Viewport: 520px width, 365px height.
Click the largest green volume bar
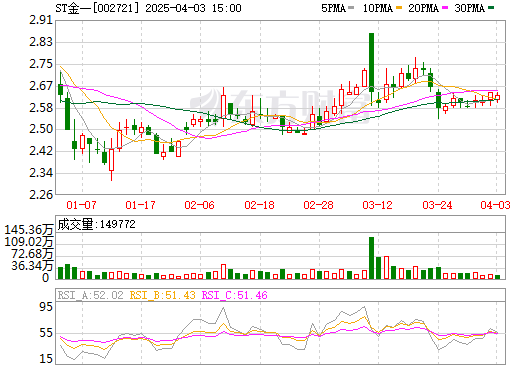(x=371, y=258)
